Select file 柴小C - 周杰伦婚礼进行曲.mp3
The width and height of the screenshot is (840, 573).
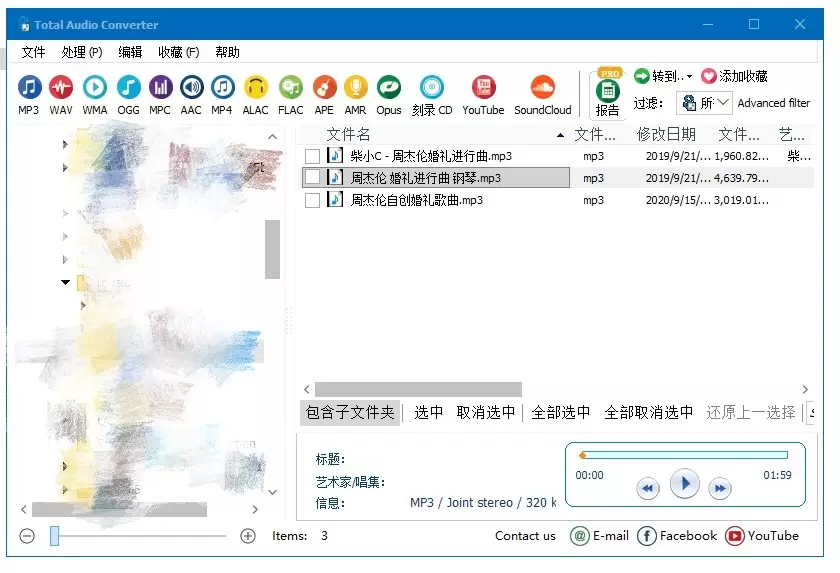click(431, 156)
